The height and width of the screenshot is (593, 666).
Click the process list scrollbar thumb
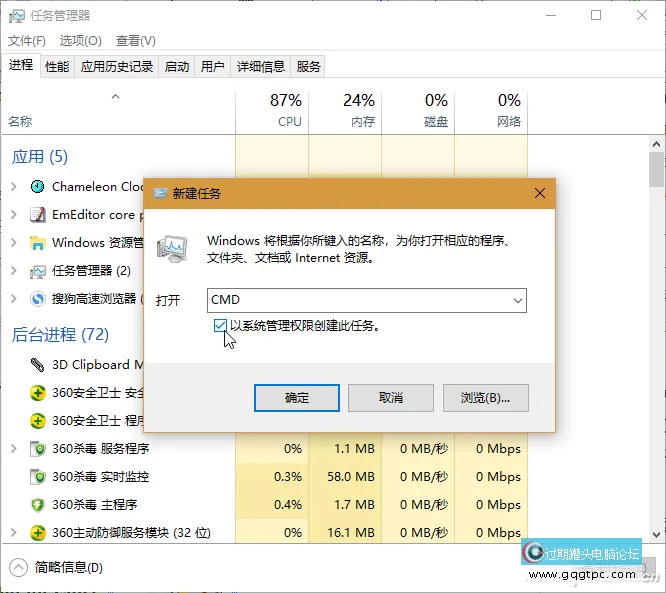click(x=657, y=169)
